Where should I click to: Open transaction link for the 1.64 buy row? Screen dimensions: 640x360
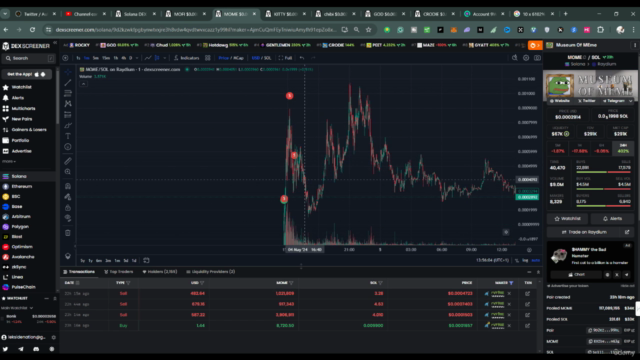[x=527, y=326]
